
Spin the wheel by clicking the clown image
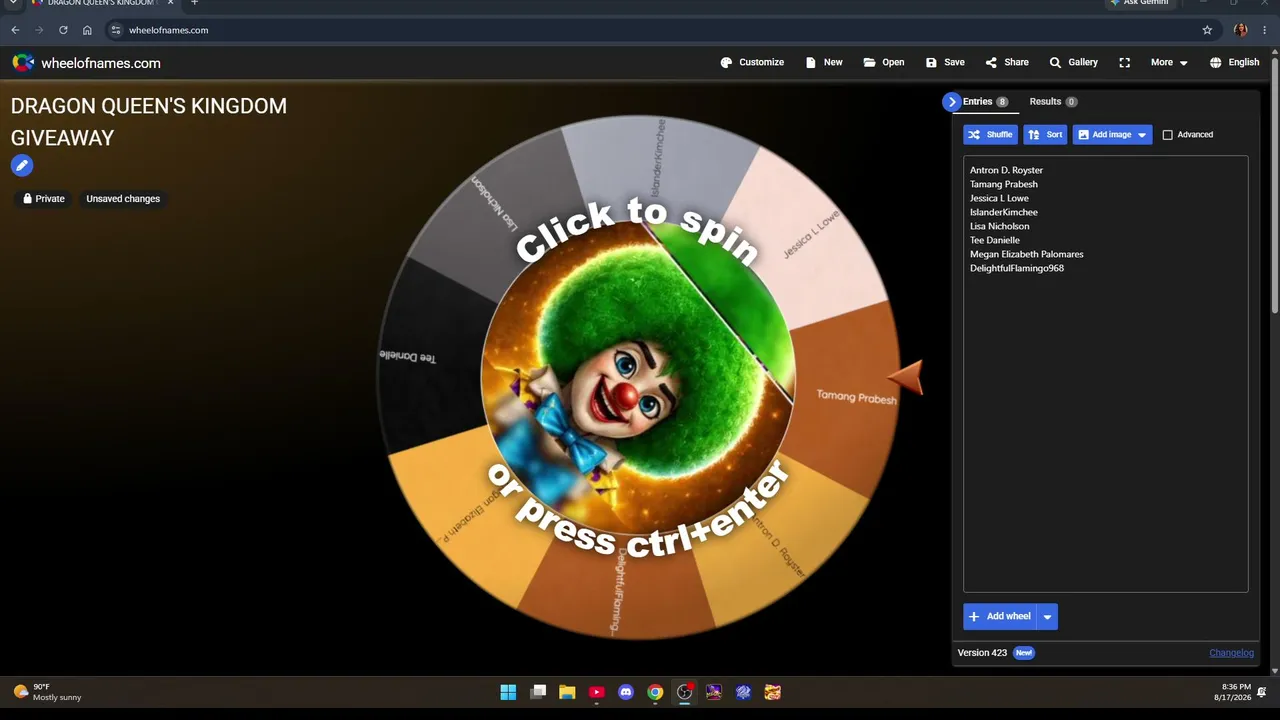click(637, 378)
